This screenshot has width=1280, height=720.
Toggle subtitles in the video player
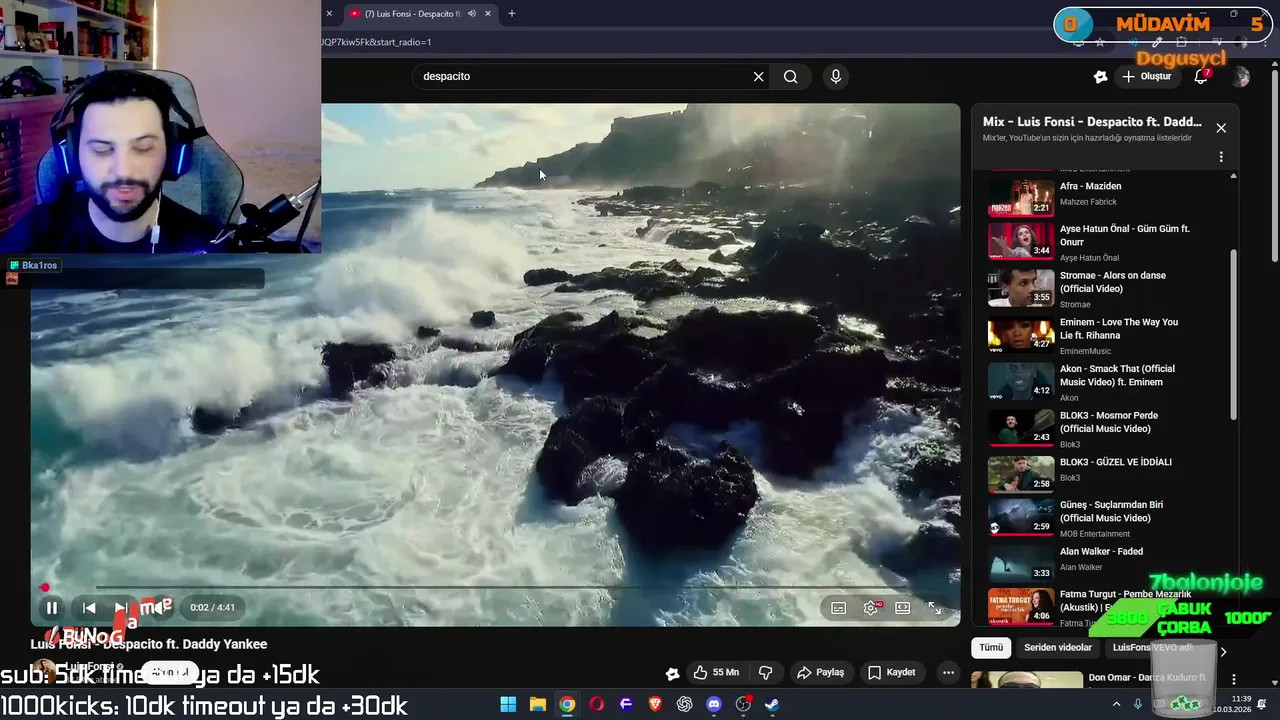point(838,607)
